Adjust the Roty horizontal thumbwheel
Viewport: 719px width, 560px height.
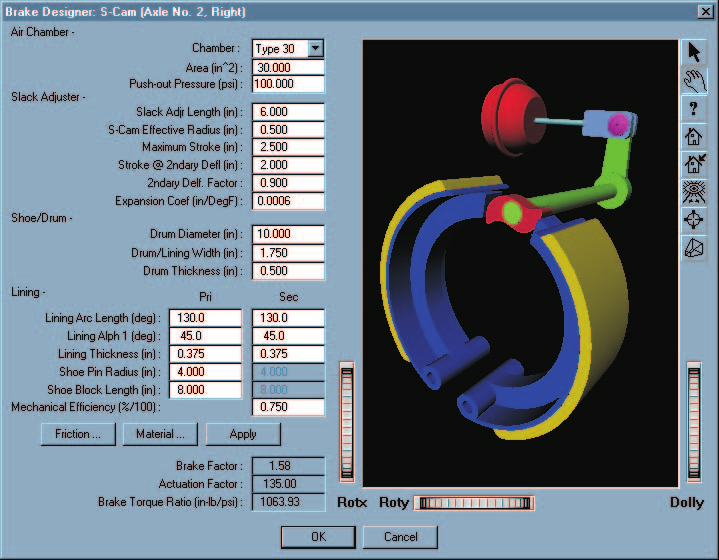point(474,503)
